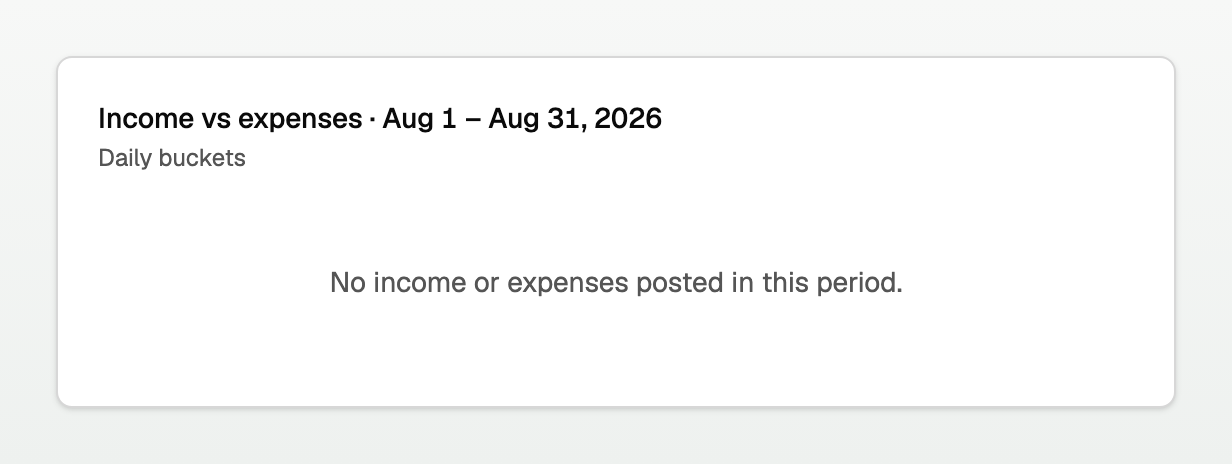Image resolution: width=1232 pixels, height=464 pixels.
Task: Click the dot separator in the title
Action: (372, 119)
